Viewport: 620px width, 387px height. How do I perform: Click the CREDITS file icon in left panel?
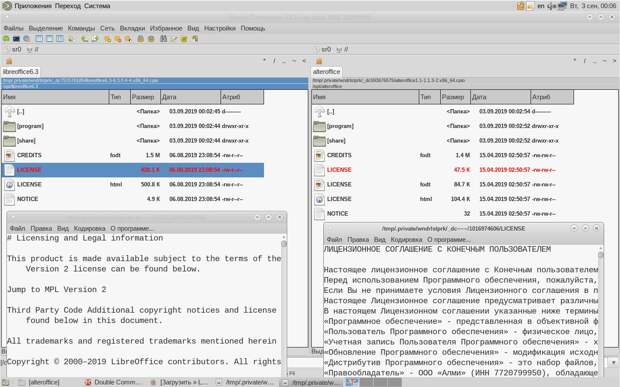click(x=9, y=155)
